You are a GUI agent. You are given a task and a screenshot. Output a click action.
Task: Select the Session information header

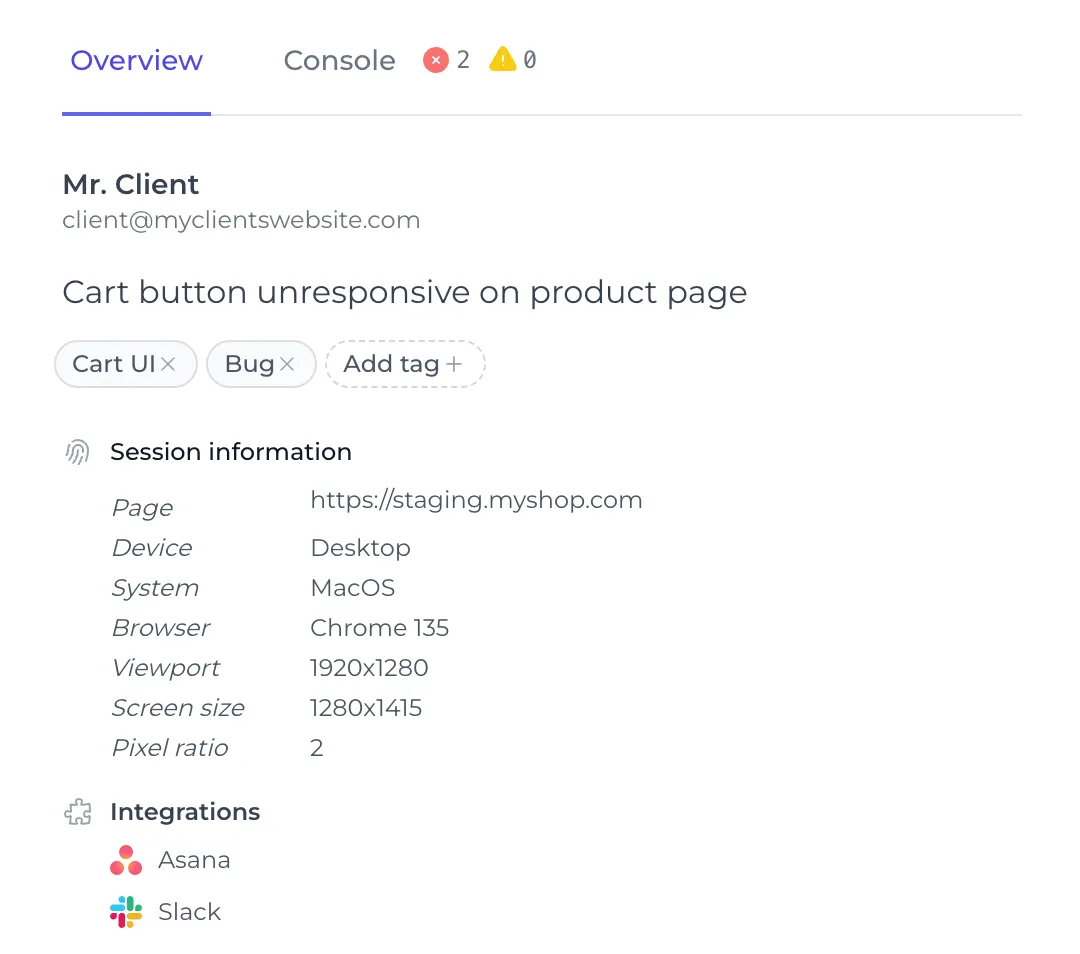(231, 451)
